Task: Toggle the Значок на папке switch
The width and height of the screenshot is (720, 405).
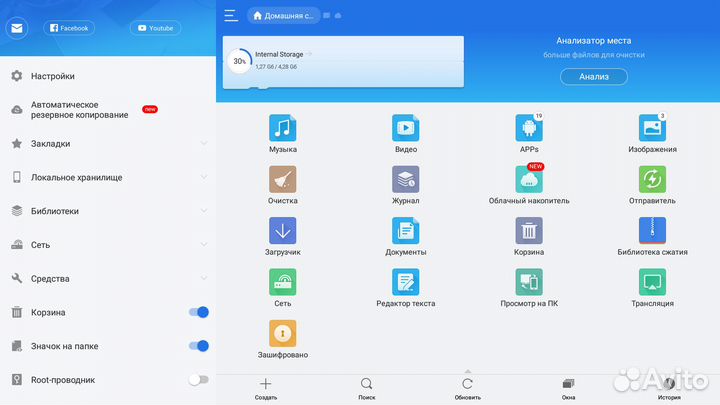Action: click(199, 346)
